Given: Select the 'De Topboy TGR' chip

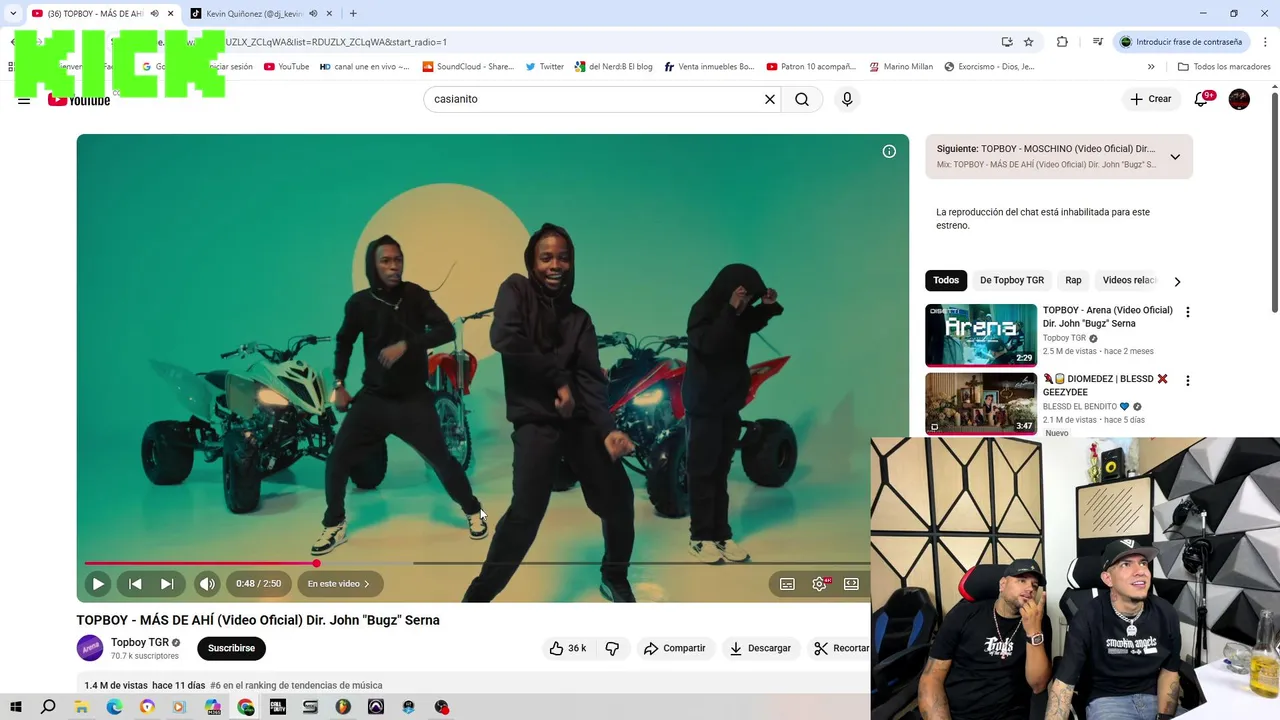Looking at the screenshot, I should pyautogui.click(x=1012, y=280).
